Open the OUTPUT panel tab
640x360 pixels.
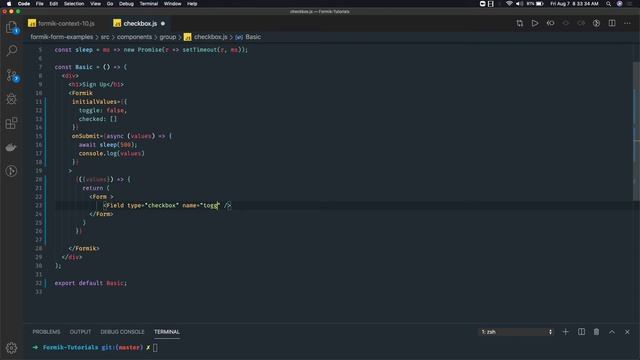point(80,332)
